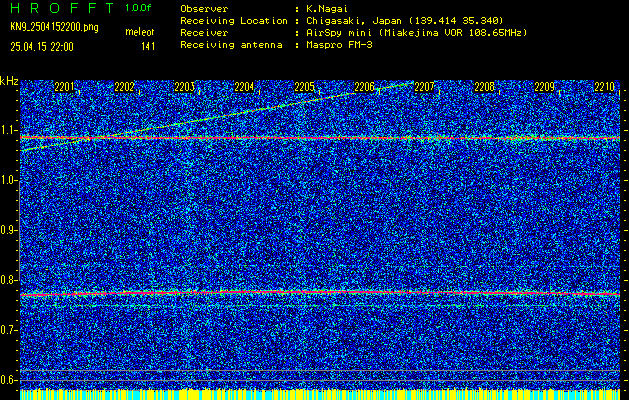The width and height of the screenshot is (629, 400).
Task: Click the 2203 time marker
Action: pos(185,87)
